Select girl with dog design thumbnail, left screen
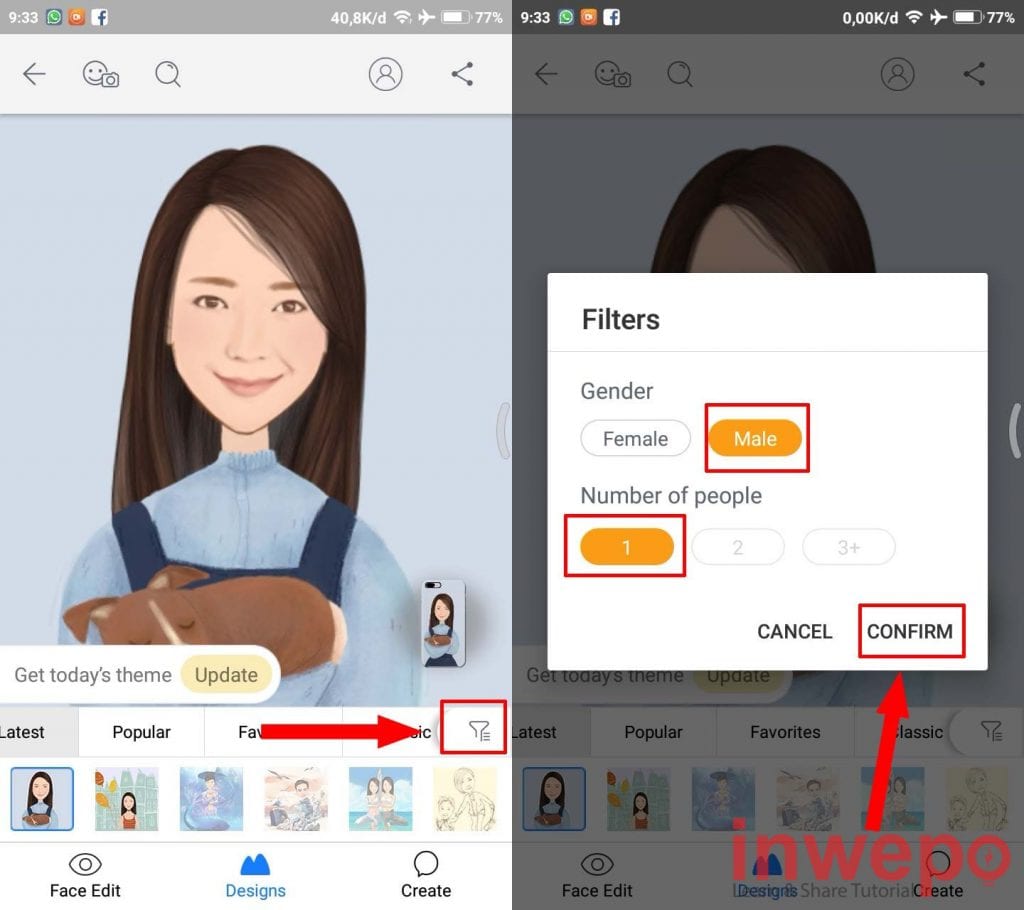 pyautogui.click(x=42, y=799)
